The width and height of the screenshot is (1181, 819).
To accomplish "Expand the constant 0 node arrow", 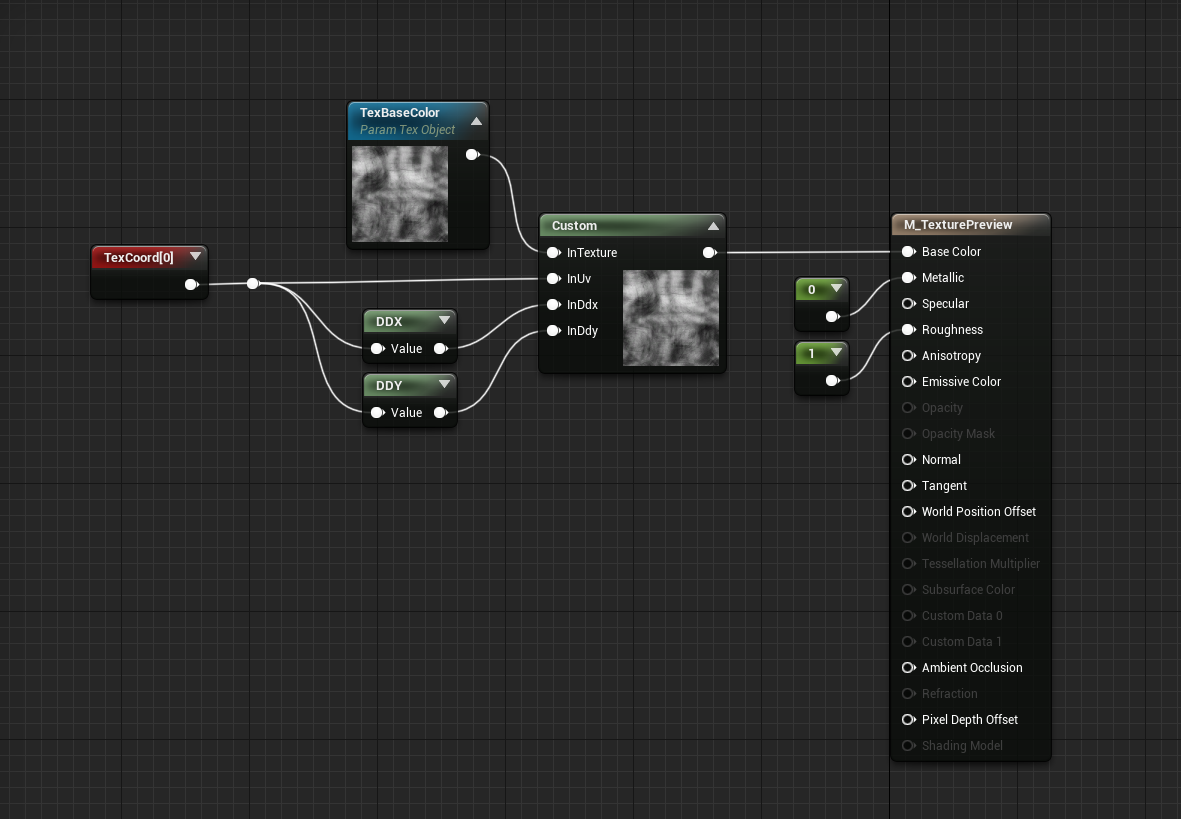I will 836,289.
